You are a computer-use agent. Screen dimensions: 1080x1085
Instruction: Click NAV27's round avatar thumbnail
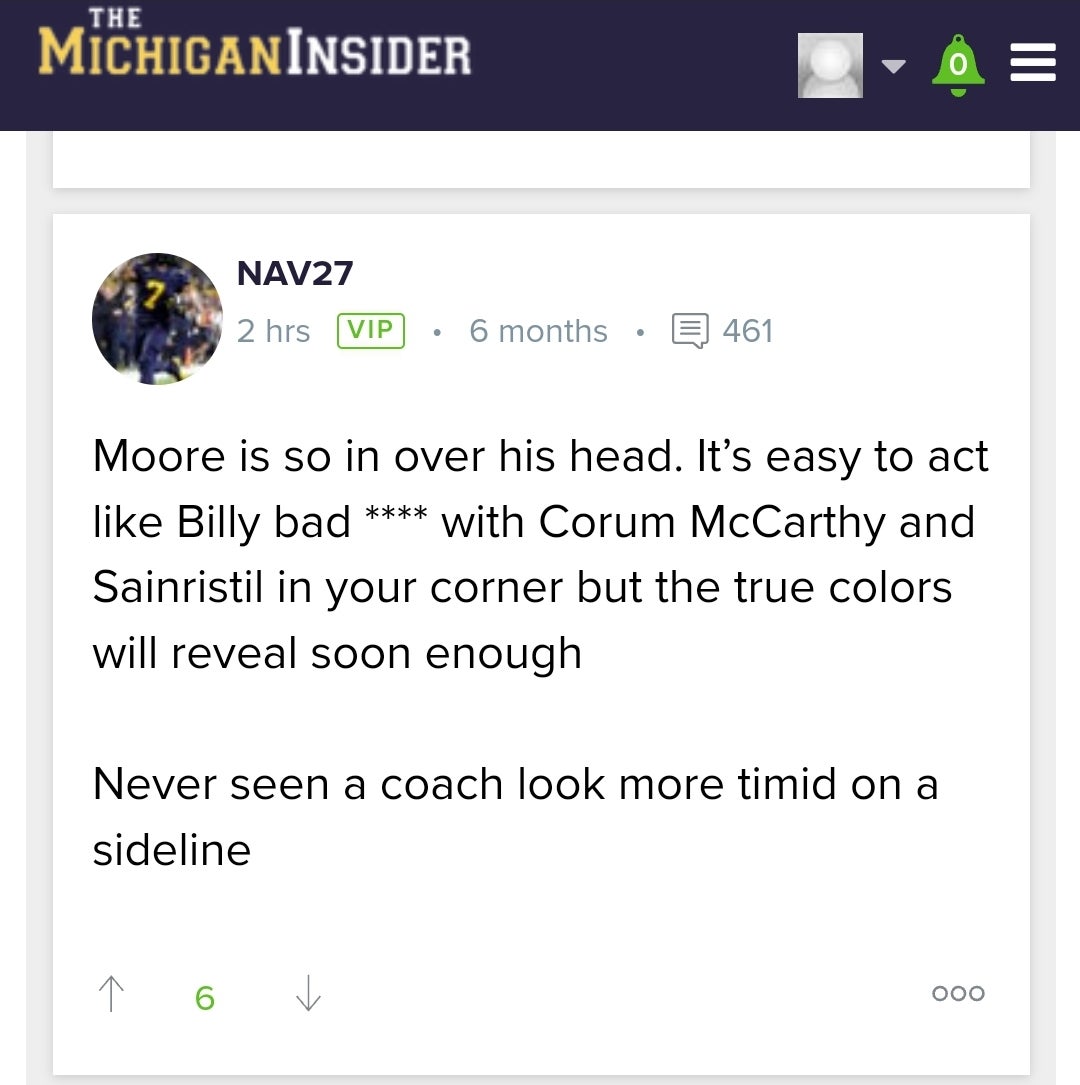[157, 319]
